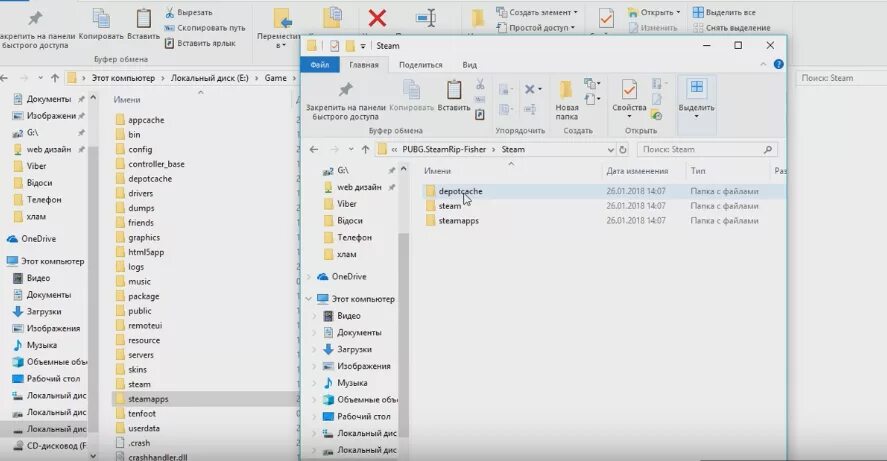This screenshot has width=887, height=461.
Task: Open address history dropdown in Steam window
Action: point(610,149)
